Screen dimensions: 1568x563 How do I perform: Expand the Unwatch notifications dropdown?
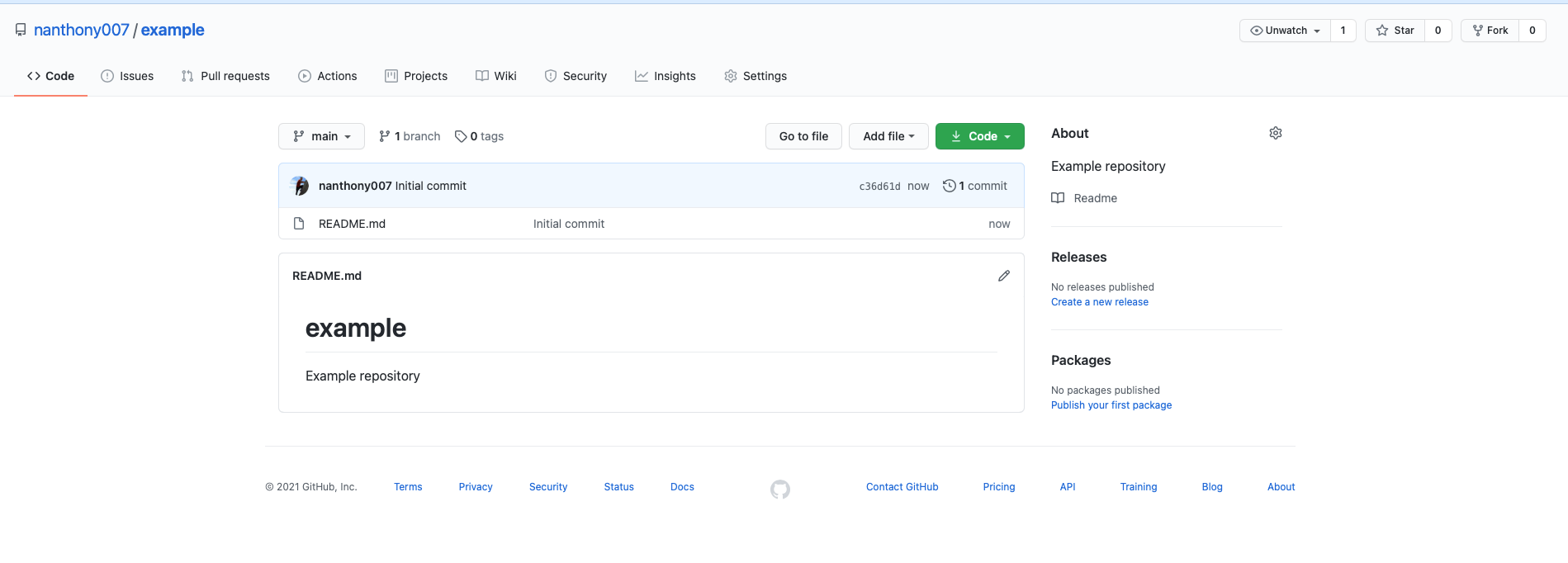tap(1285, 31)
